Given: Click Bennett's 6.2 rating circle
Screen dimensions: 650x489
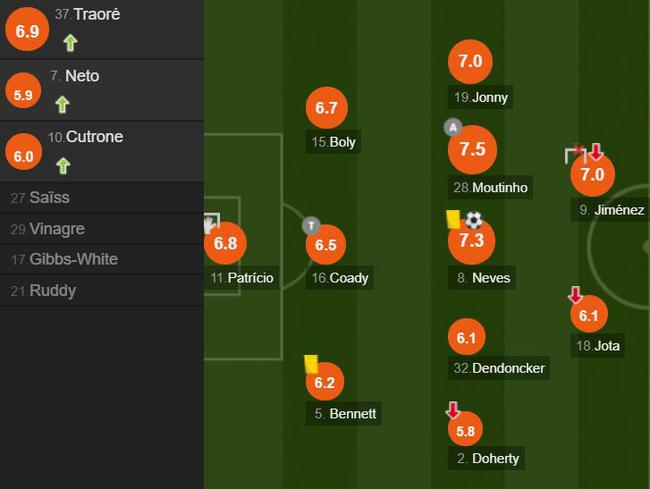Looking at the screenshot, I should [325, 381].
